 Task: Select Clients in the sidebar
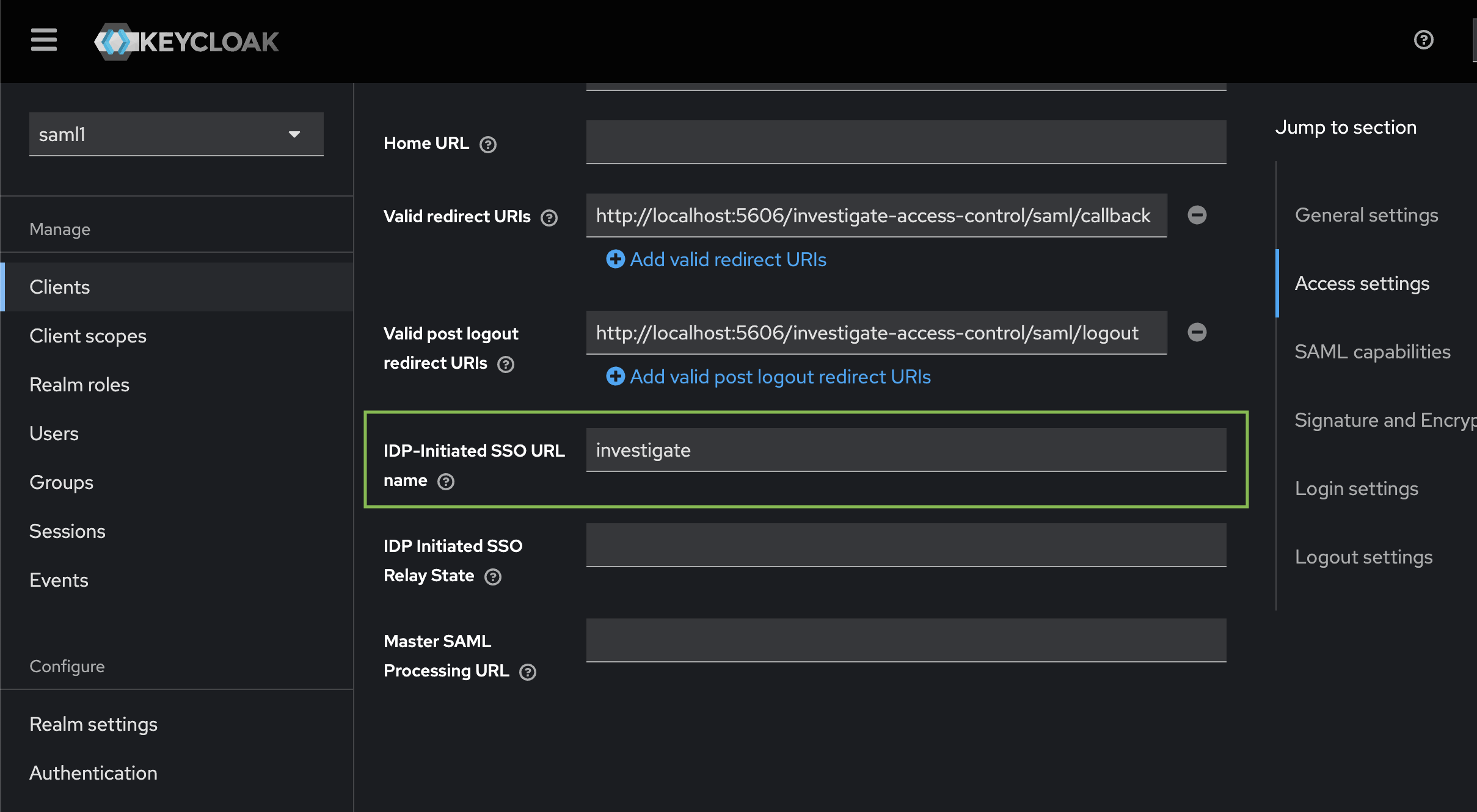click(59, 286)
